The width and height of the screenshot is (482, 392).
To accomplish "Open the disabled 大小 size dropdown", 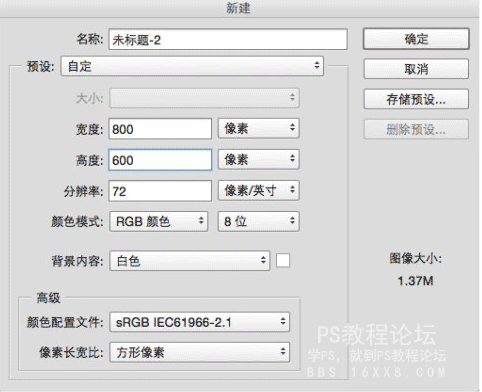I will click(204, 98).
